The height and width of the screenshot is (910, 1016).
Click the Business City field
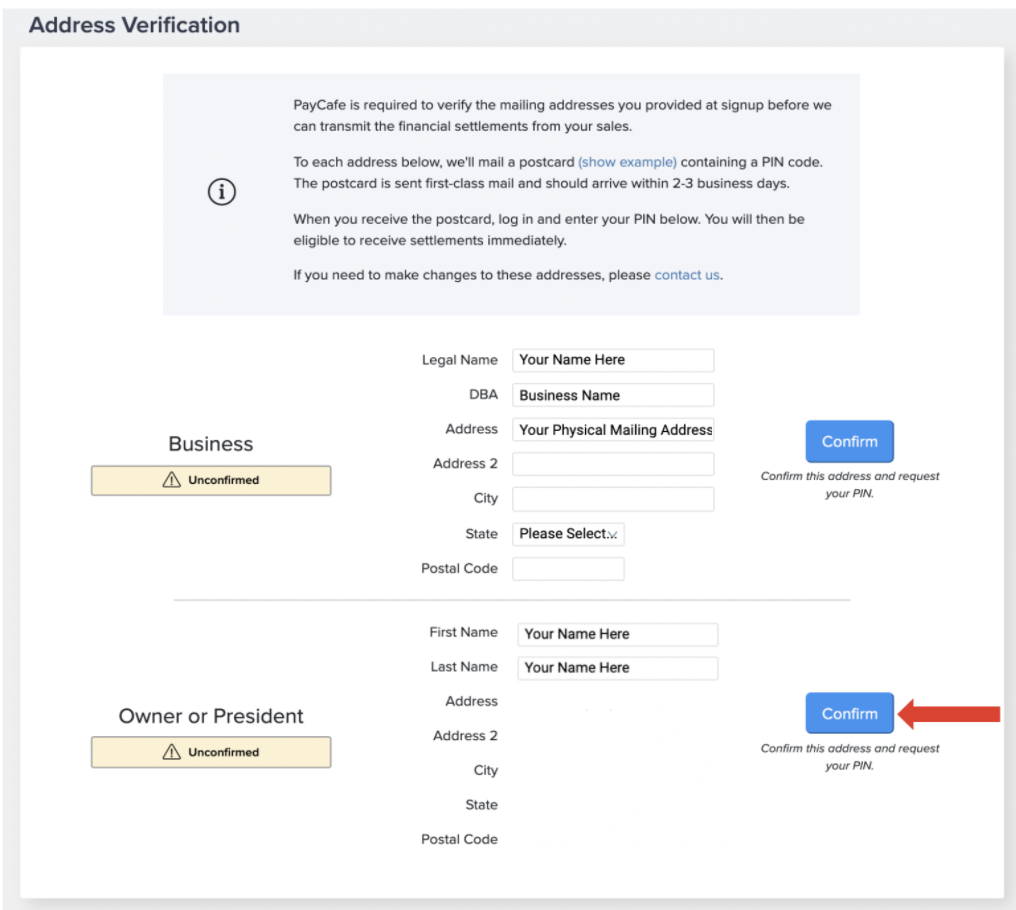(613, 499)
